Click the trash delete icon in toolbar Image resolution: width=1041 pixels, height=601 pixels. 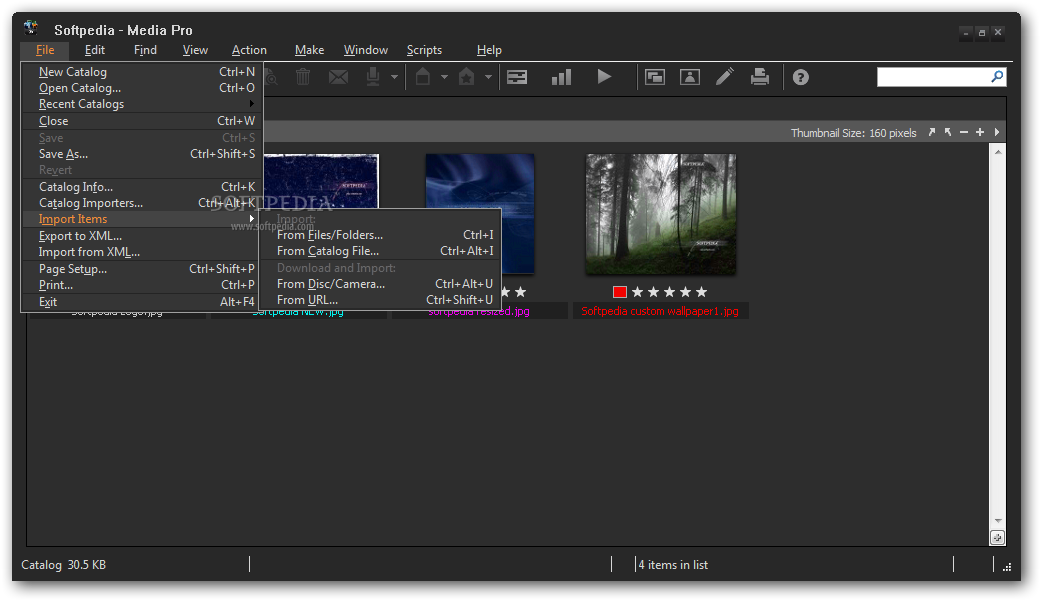point(303,77)
